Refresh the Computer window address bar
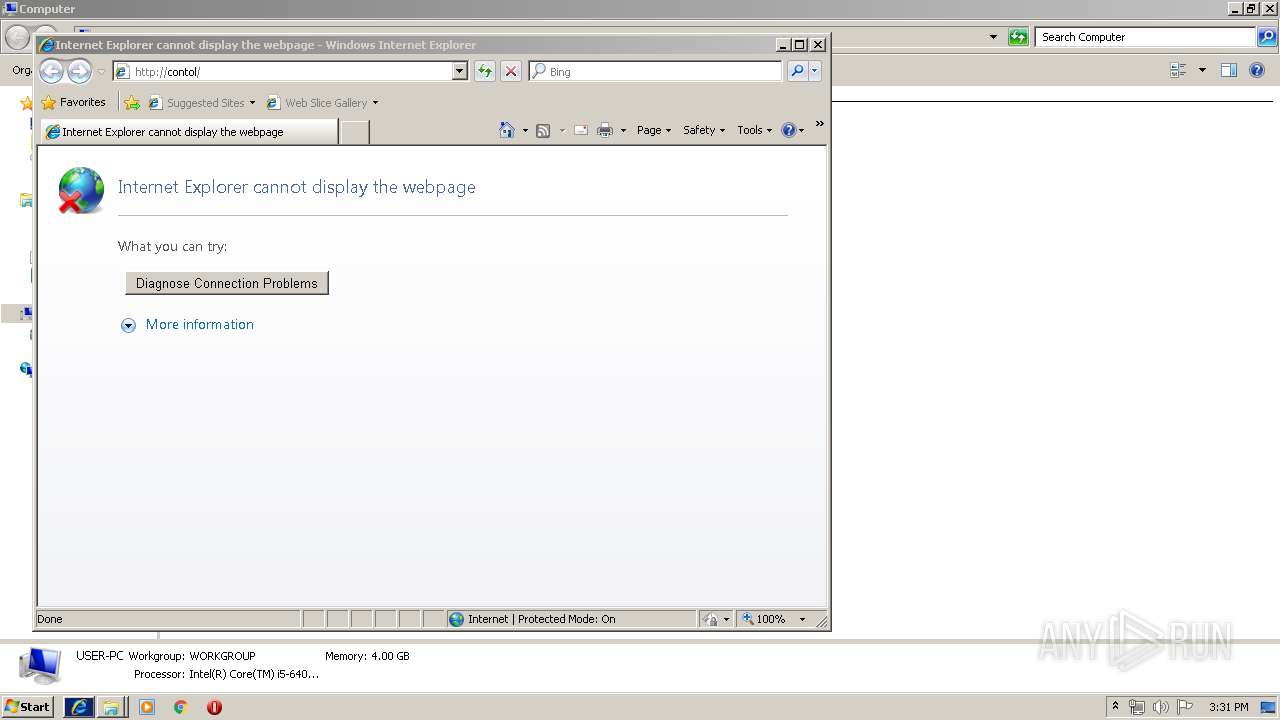1280x720 pixels. coord(1018,37)
